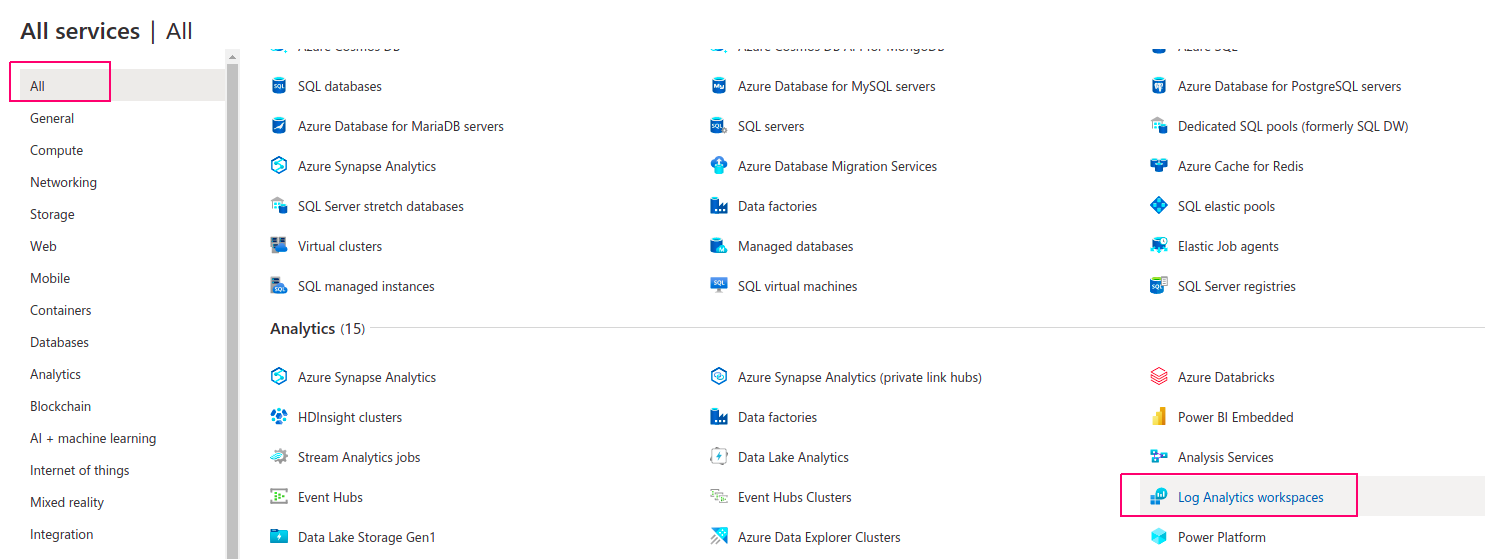Open the Event Hubs Clusters icon
Image resolution: width=1485 pixels, height=559 pixels.
click(x=719, y=497)
